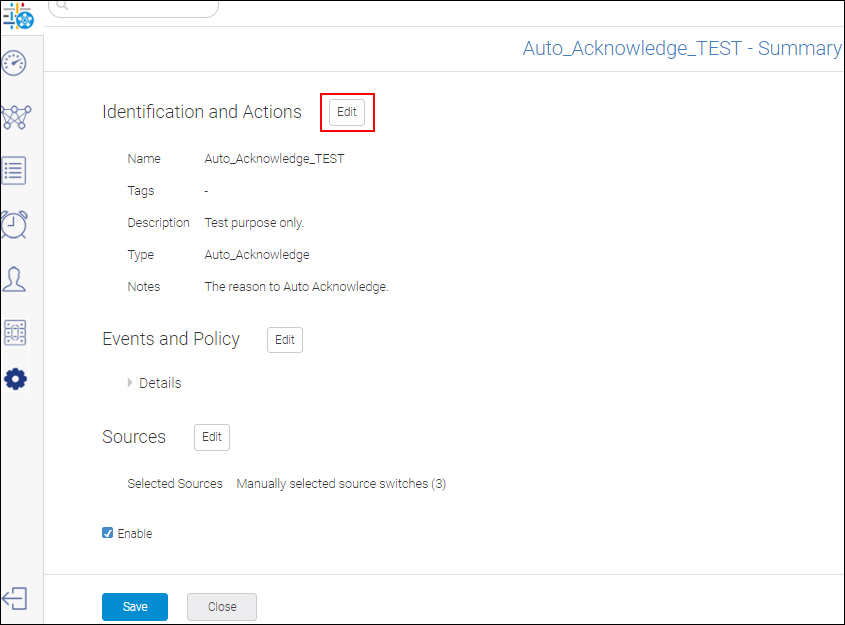
Task: Open the Alarm clock icon in sidebar
Action: tap(15, 224)
